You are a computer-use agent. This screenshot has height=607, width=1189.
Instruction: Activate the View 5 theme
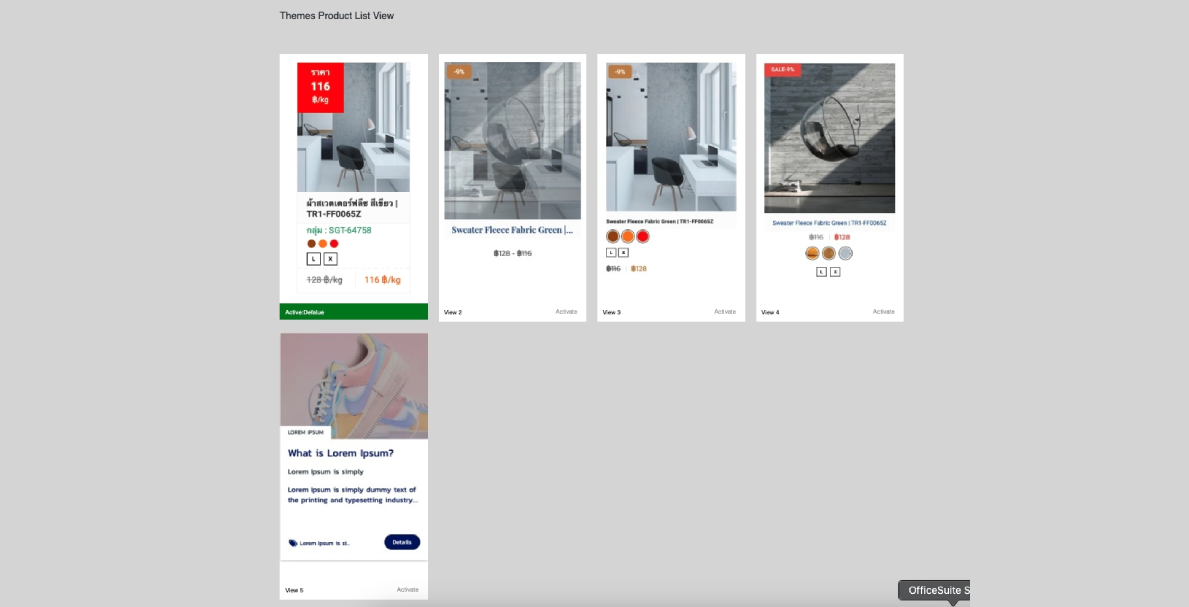[x=407, y=590]
